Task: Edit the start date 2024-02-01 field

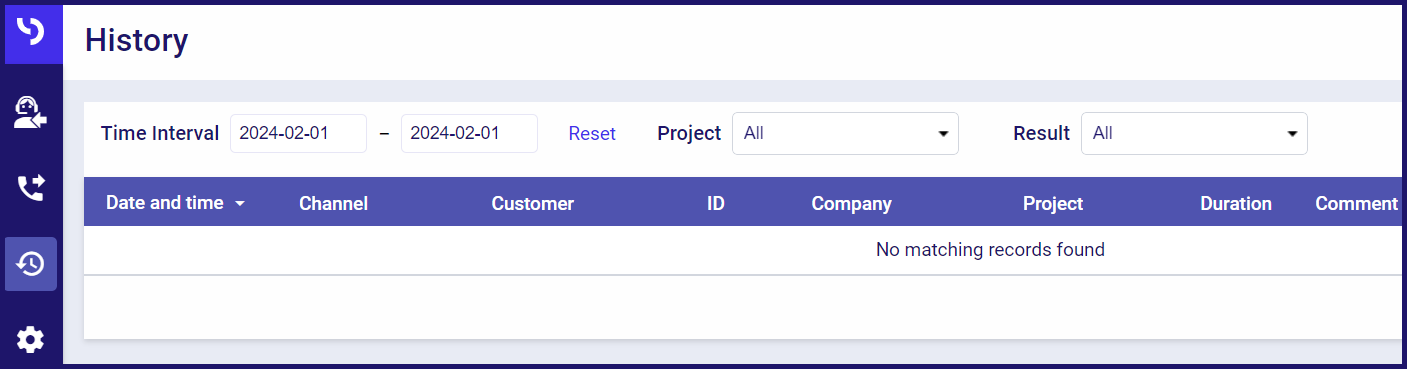Action: tap(298, 133)
